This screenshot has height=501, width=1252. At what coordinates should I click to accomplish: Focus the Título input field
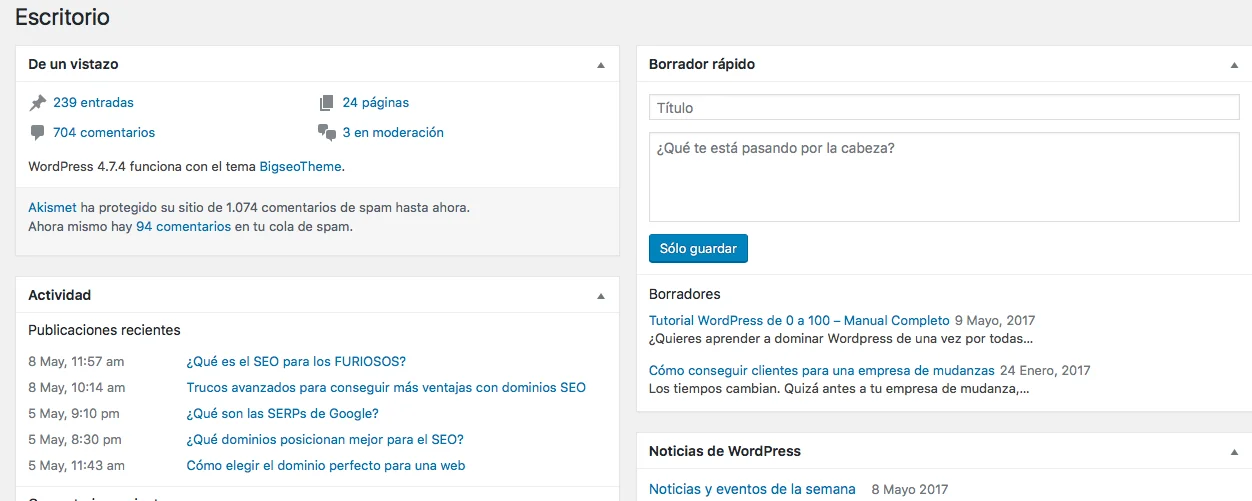click(943, 108)
